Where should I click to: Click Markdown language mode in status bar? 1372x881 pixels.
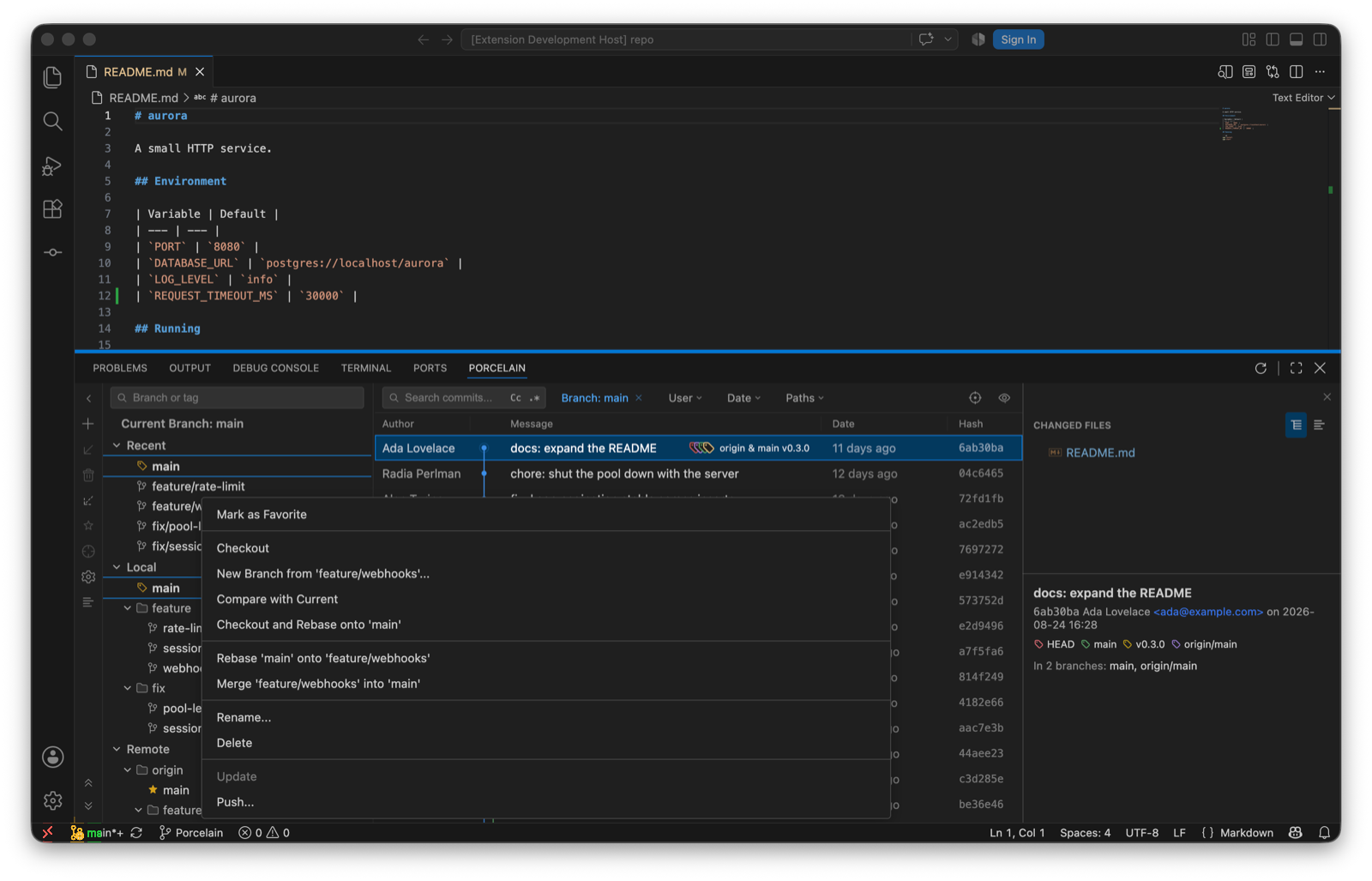[1246, 833]
